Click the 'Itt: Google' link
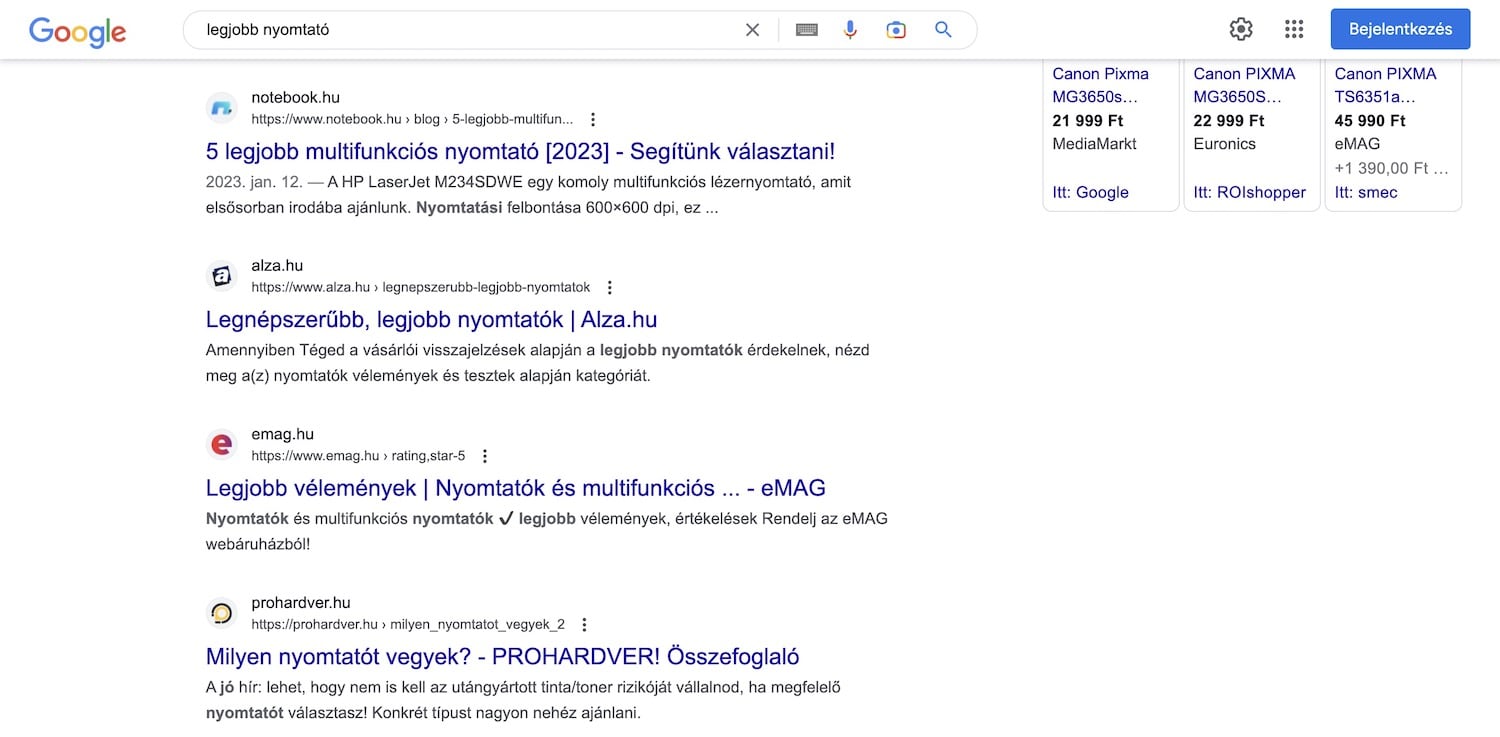This screenshot has height=737, width=1500. pos(1090,192)
